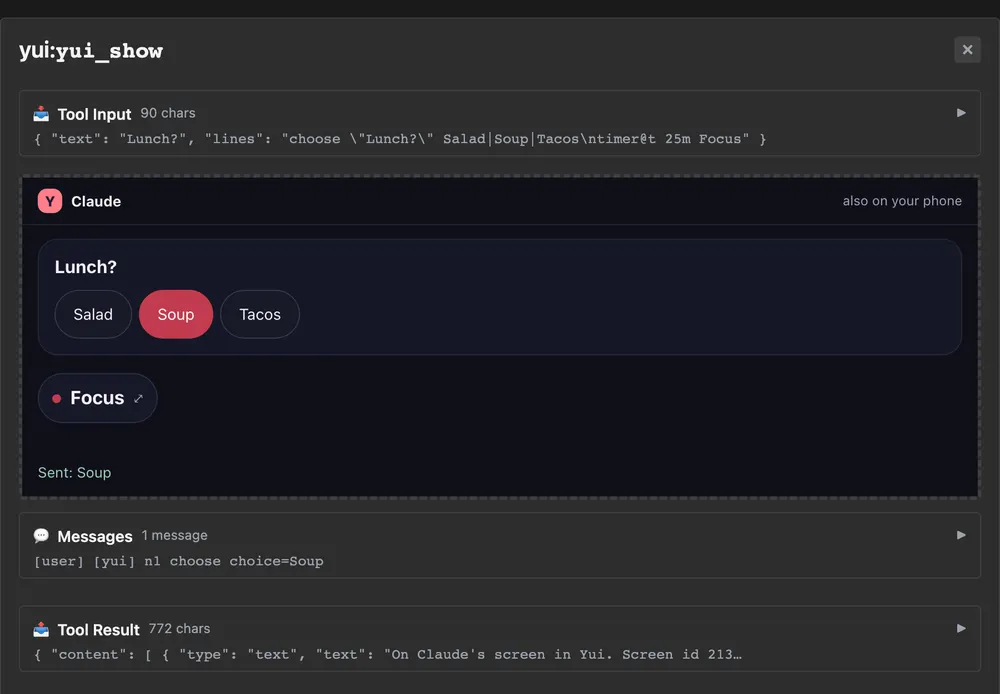
Task: Click the Tool Result content preview text
Action: (388, 654)
